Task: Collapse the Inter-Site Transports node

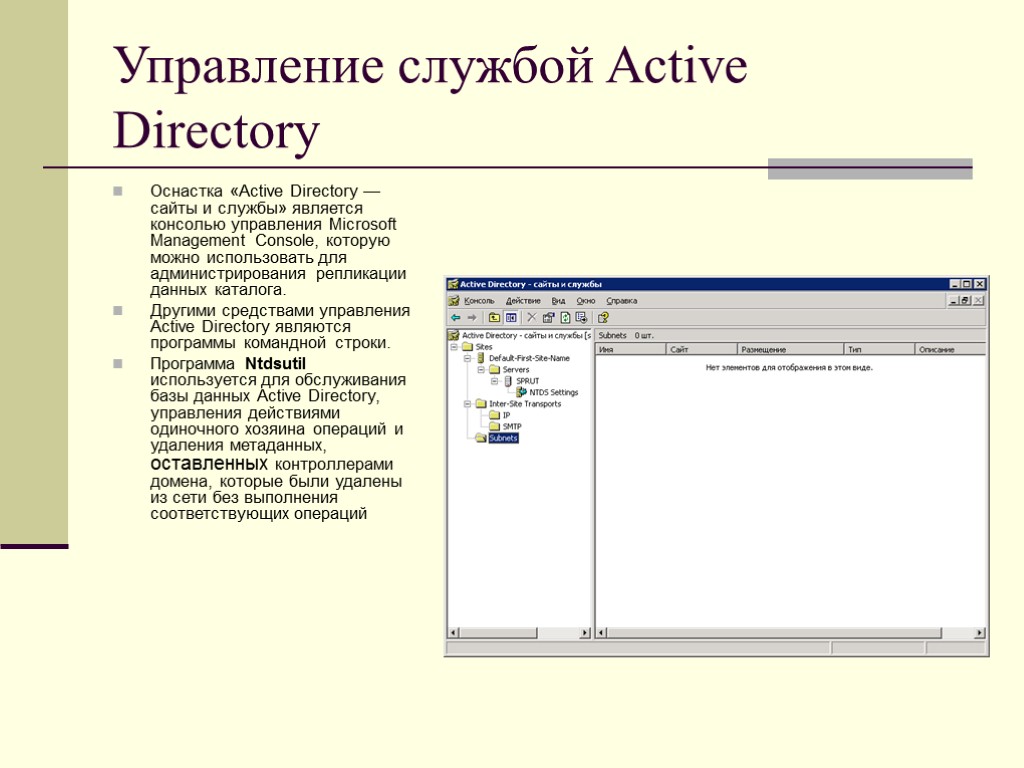Action: pos(468,404)
